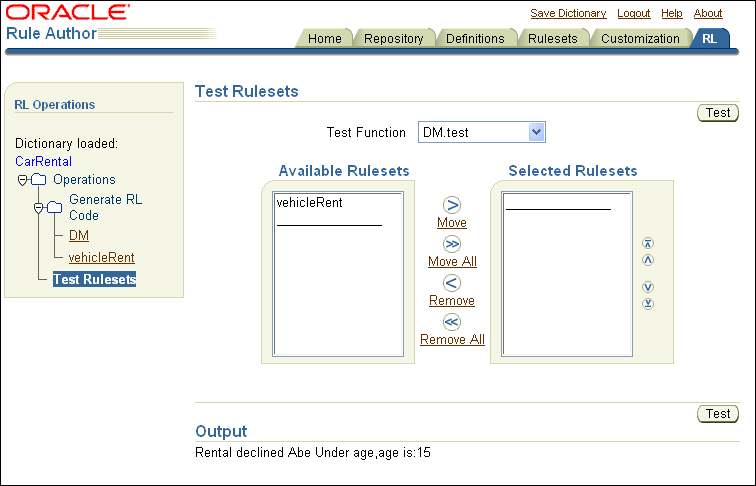
Task: Click the Operations folder icon
Action: pos(39,180)
